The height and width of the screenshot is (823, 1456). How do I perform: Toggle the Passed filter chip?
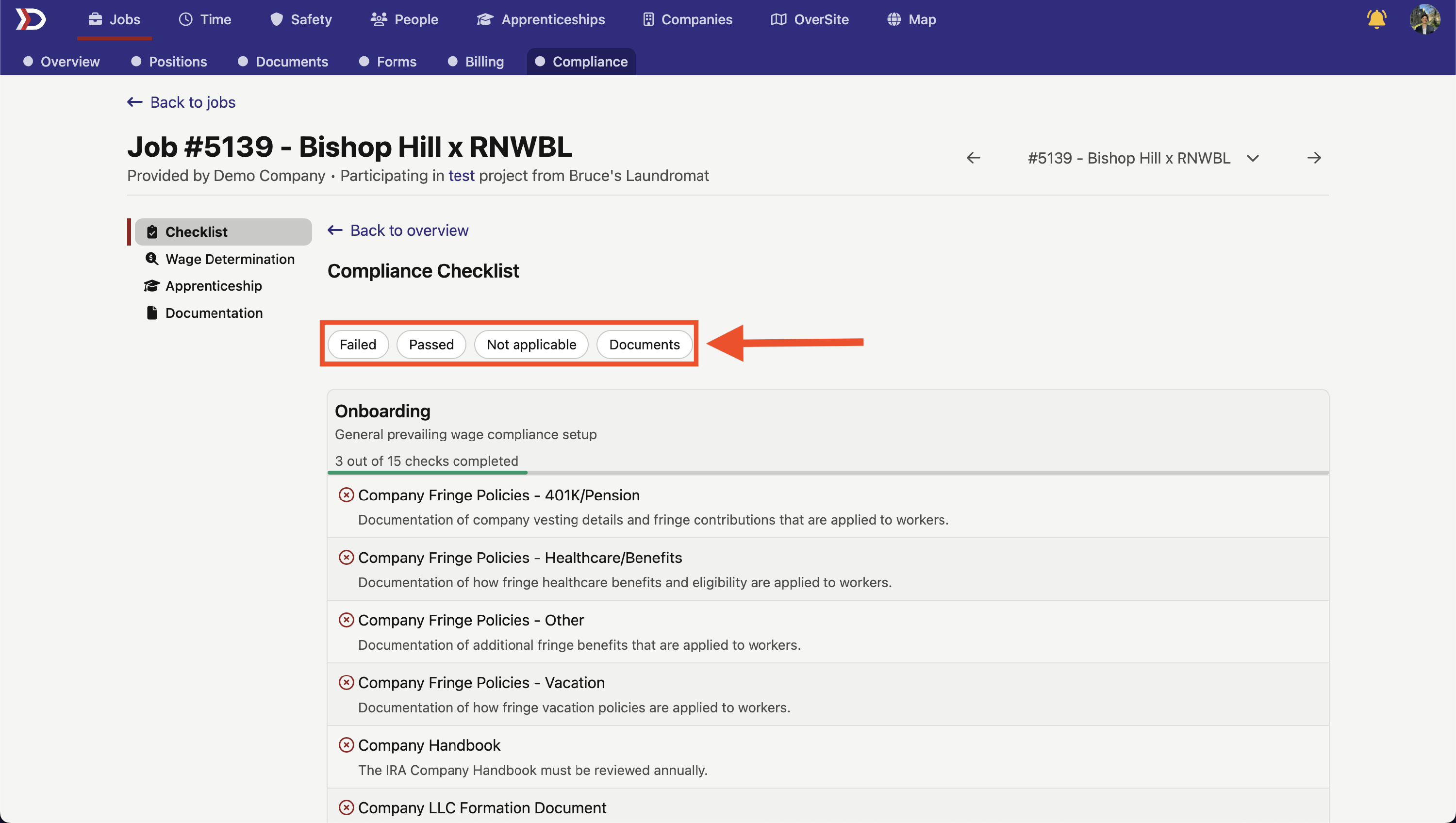tap(430, 345)
